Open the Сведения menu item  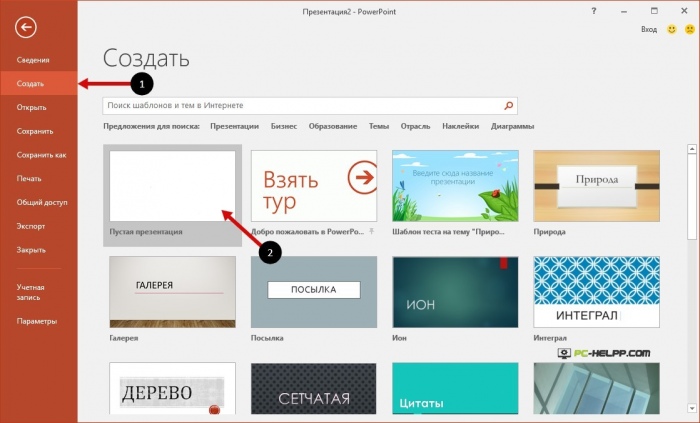(33, 61)
